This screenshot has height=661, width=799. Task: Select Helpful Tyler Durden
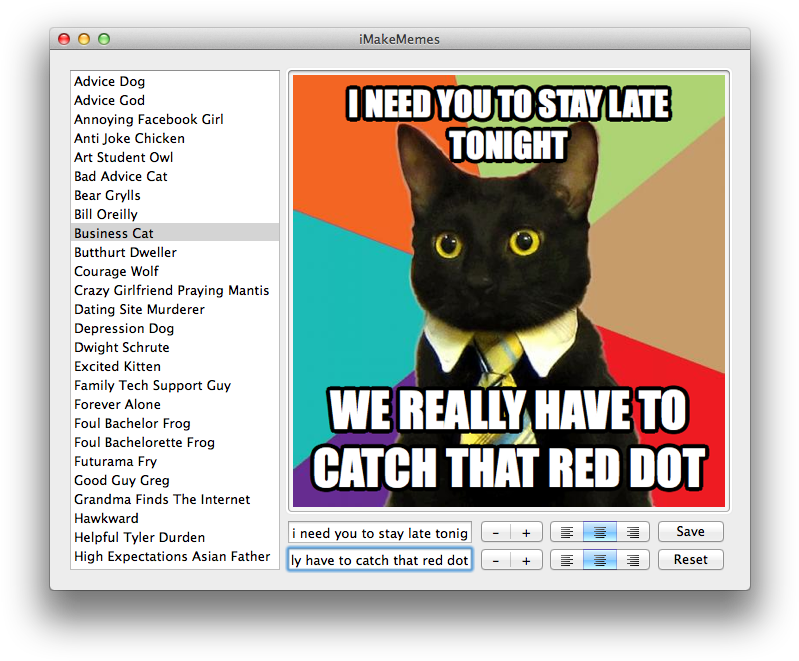tap(175, 538)
